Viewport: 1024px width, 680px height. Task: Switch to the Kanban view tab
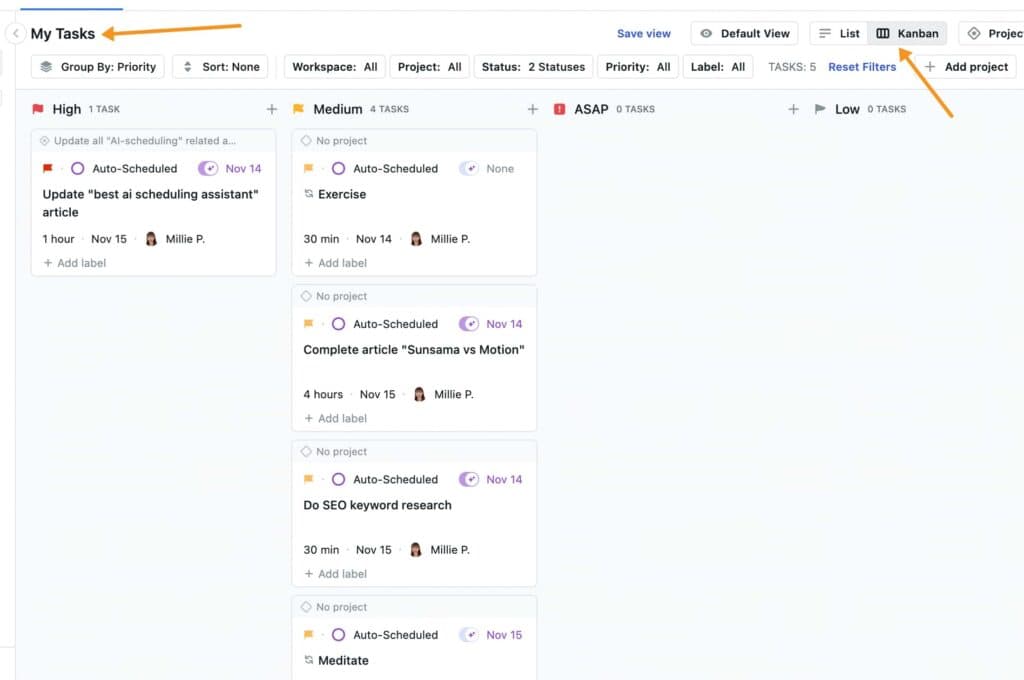(907, 33)
